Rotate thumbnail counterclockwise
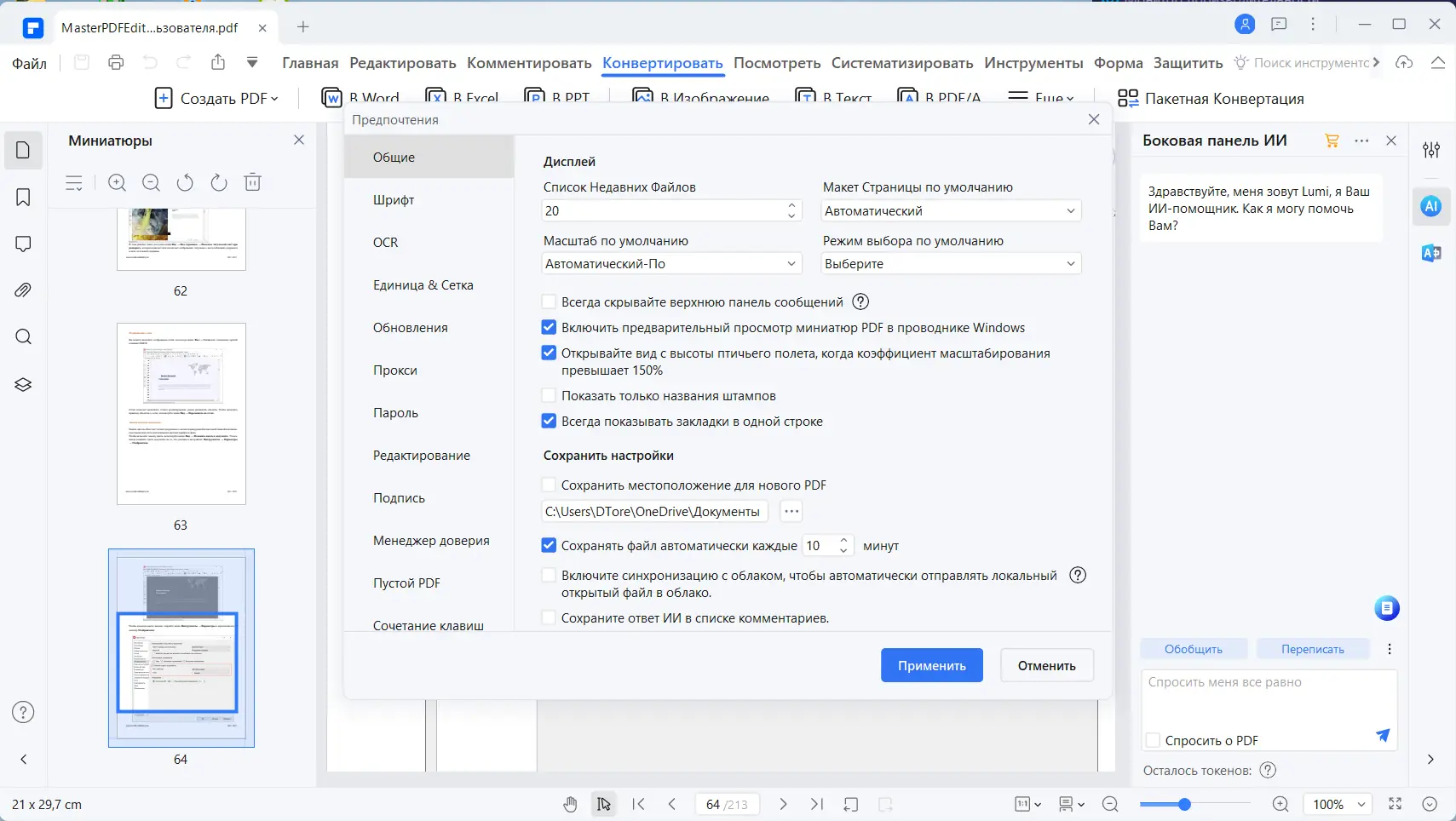The width and height of the screenshot is (1456, 821). (185, 182)
